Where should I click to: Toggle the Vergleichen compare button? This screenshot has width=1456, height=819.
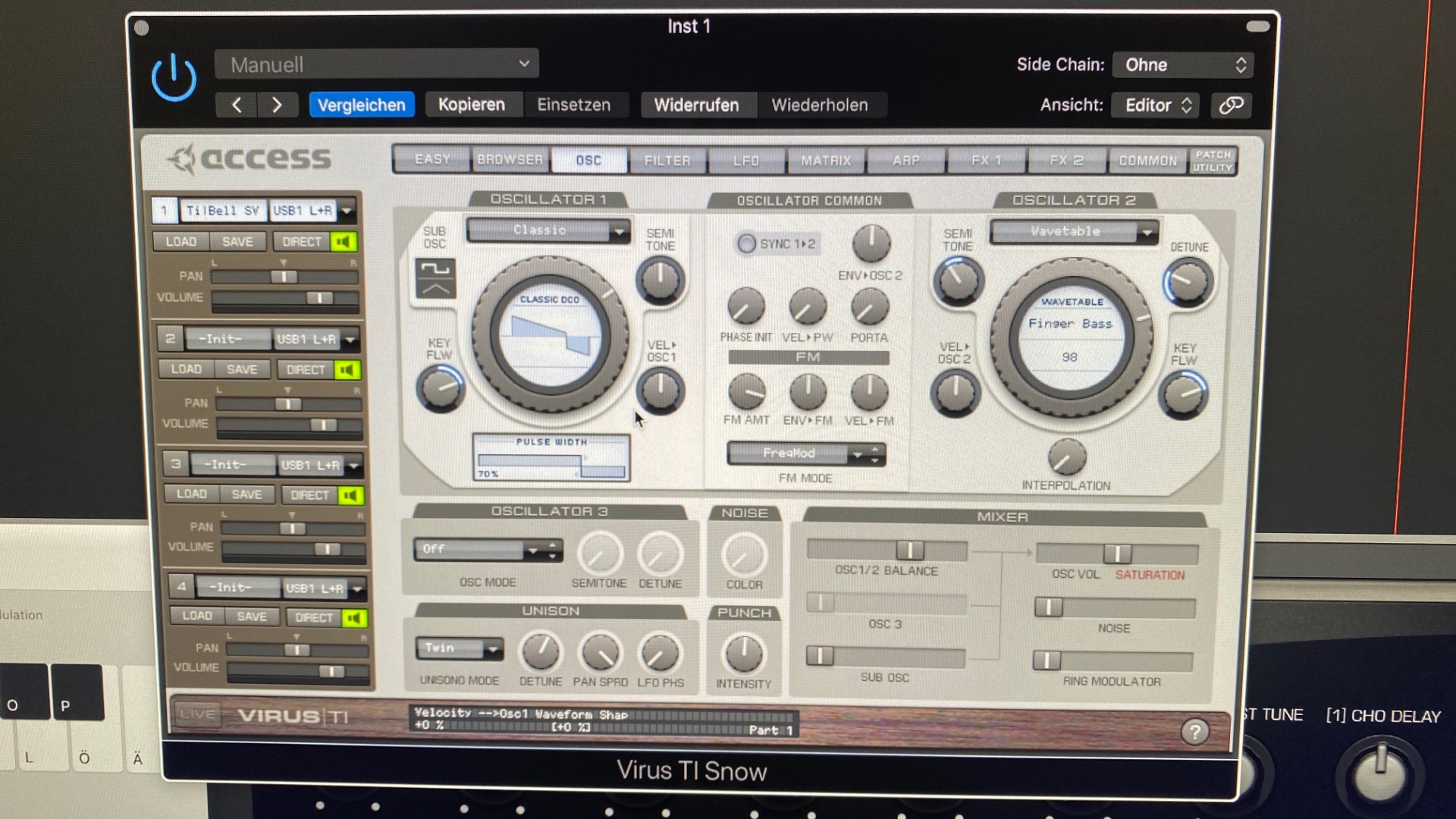(x=361, y=105)
